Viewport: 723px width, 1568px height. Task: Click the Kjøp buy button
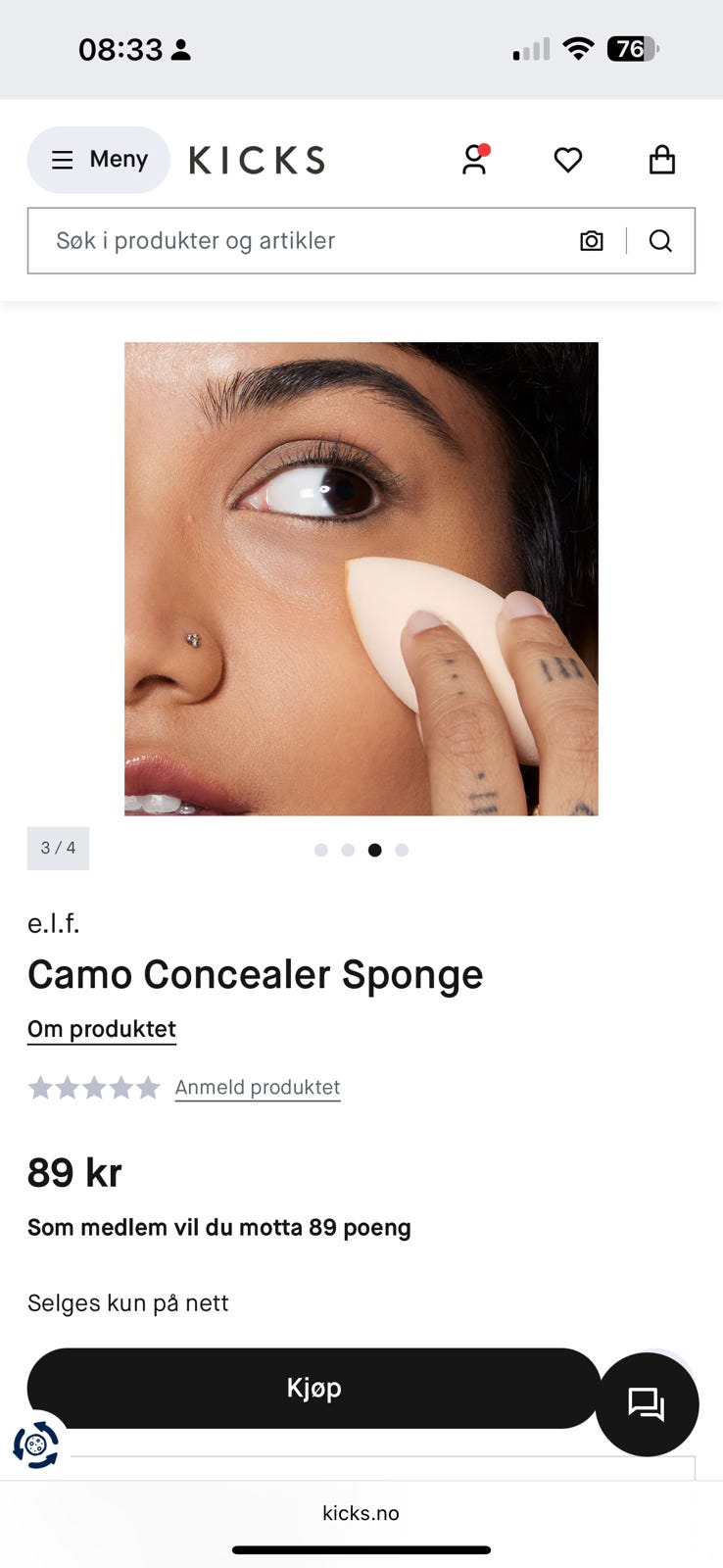tap(314, 1388)
